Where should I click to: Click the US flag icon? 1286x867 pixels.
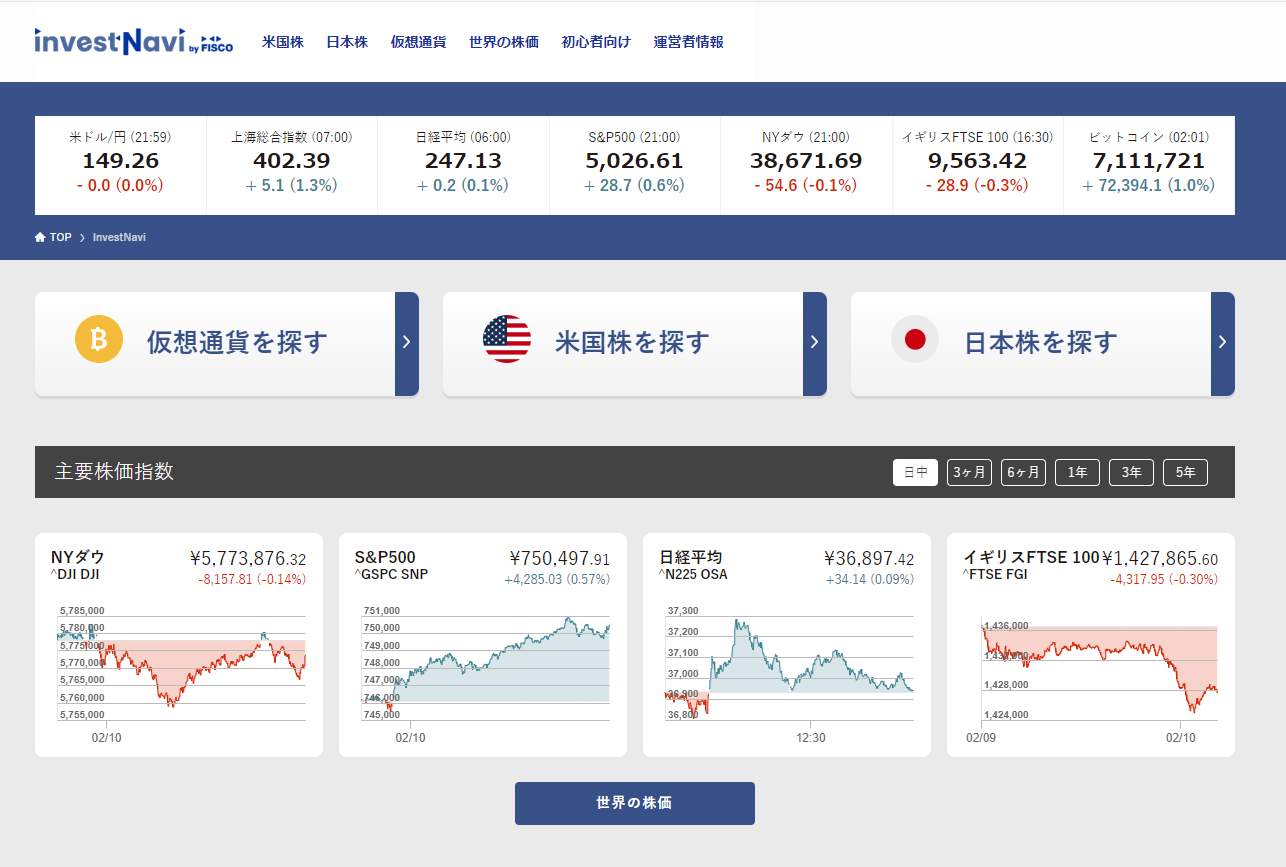(x=507, y=339)
